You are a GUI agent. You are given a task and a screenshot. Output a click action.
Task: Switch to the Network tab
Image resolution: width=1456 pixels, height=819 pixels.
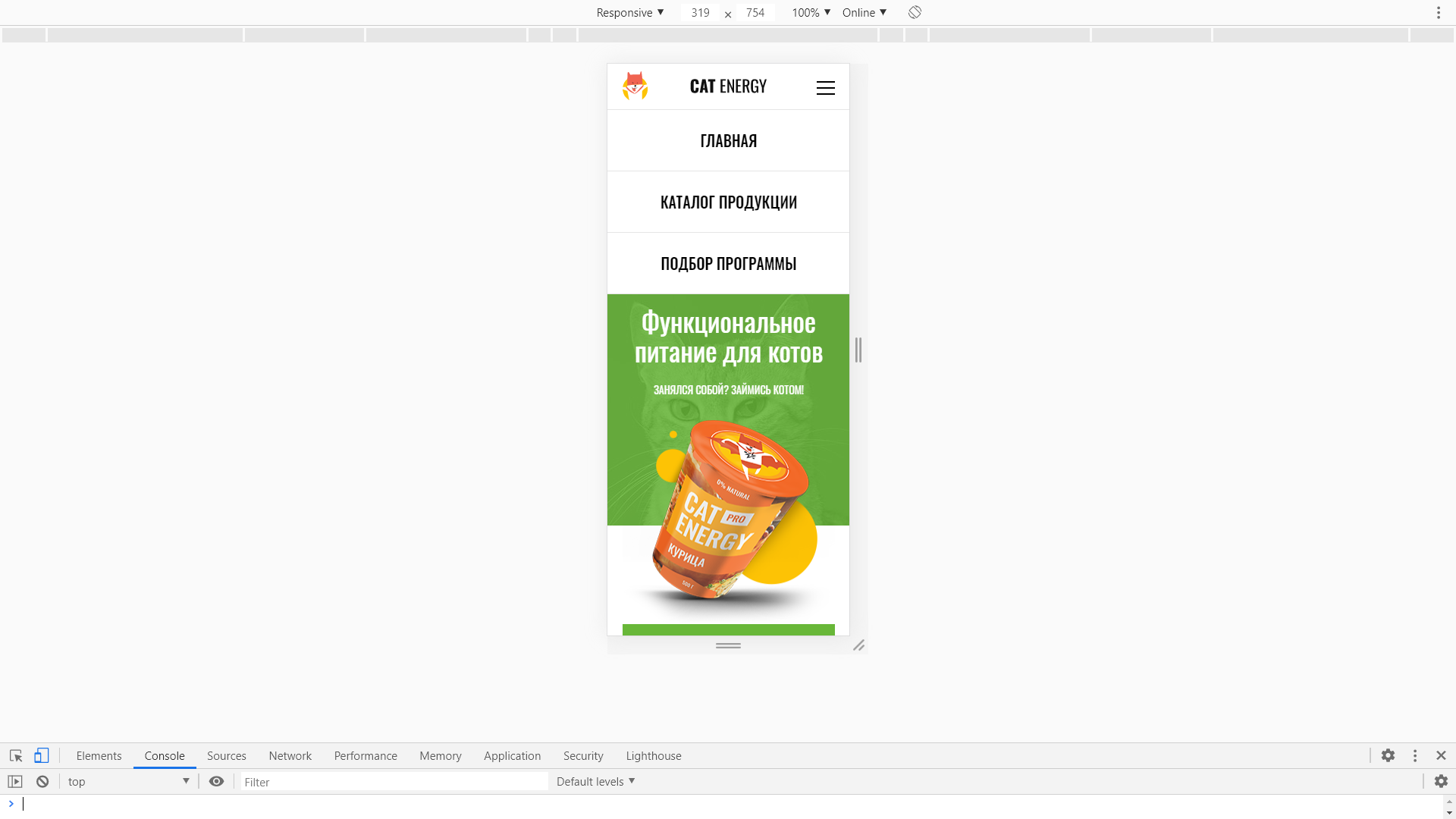pyautogui.click(x=290, y=756)
